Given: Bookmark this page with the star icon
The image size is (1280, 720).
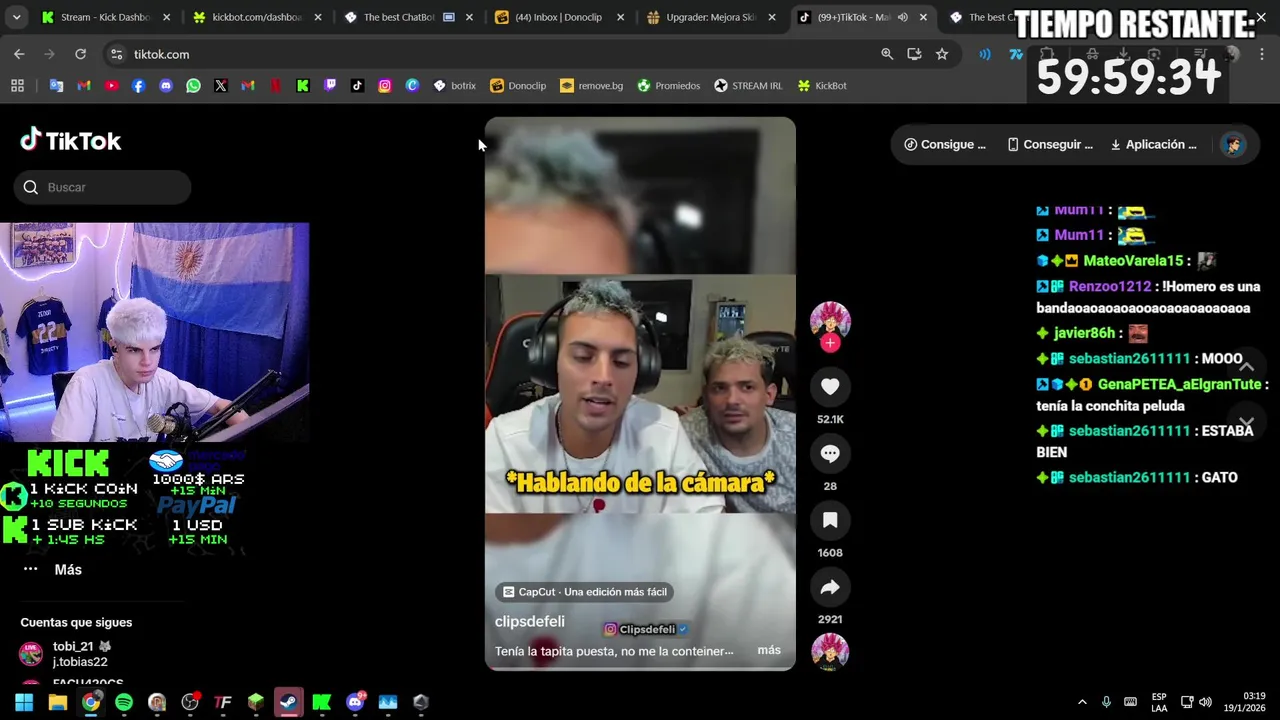Looking at the screenshot, I should [942, 54].
